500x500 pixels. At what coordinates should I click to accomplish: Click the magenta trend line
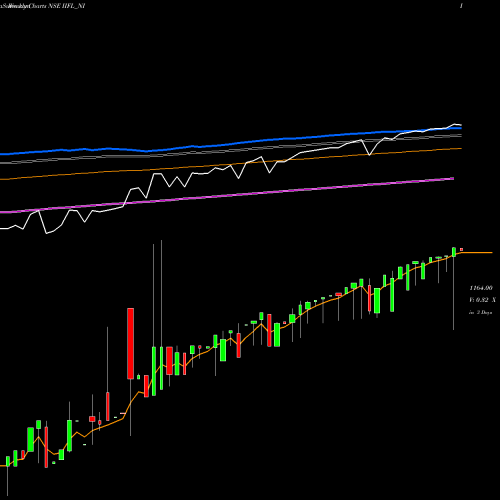click(x=227, y=195)
